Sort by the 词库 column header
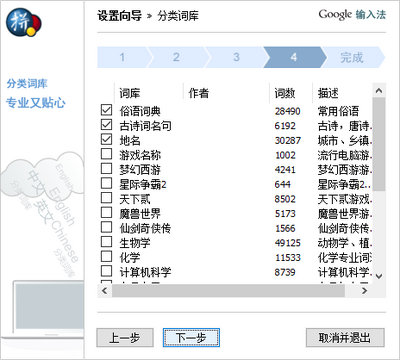The height and width of the screenshot is (360, 400). (149, 93)
